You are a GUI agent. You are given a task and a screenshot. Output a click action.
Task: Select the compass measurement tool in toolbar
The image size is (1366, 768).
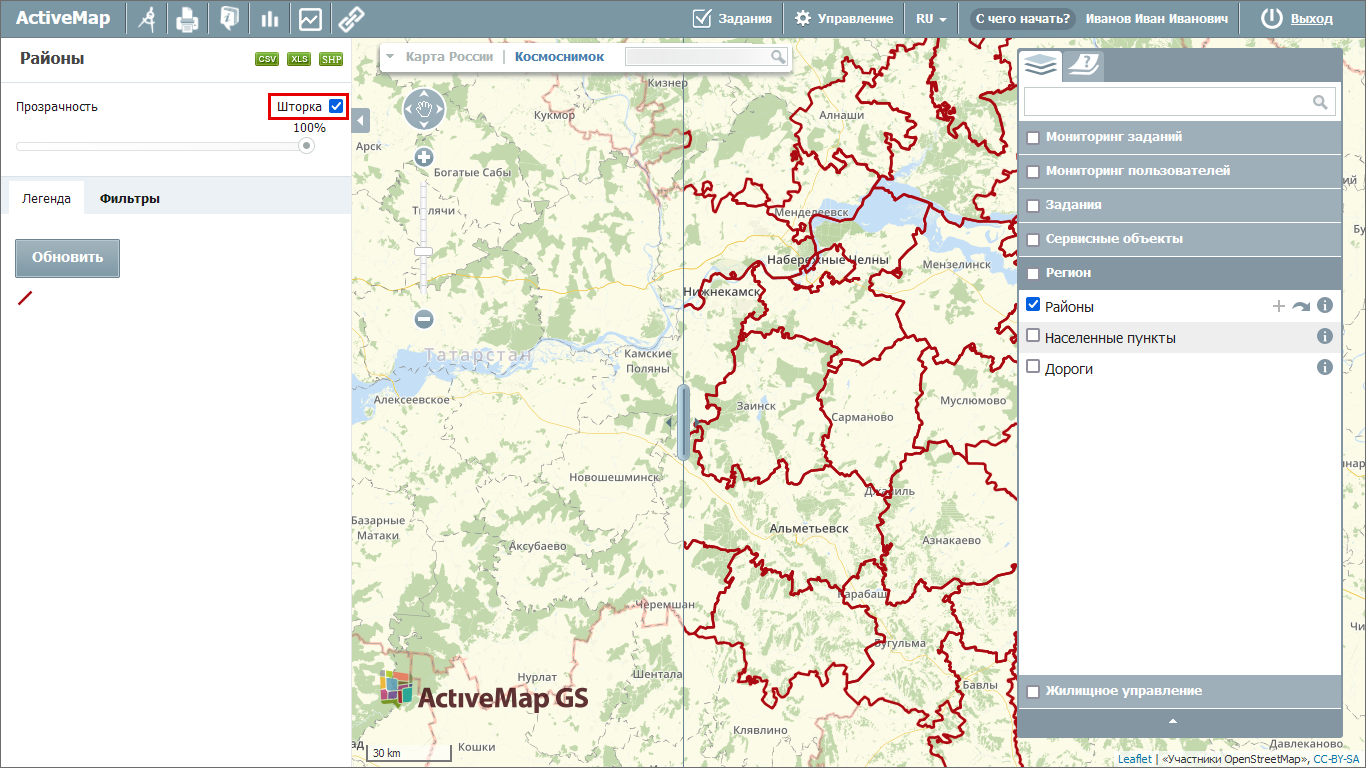(x=148, y=19)
